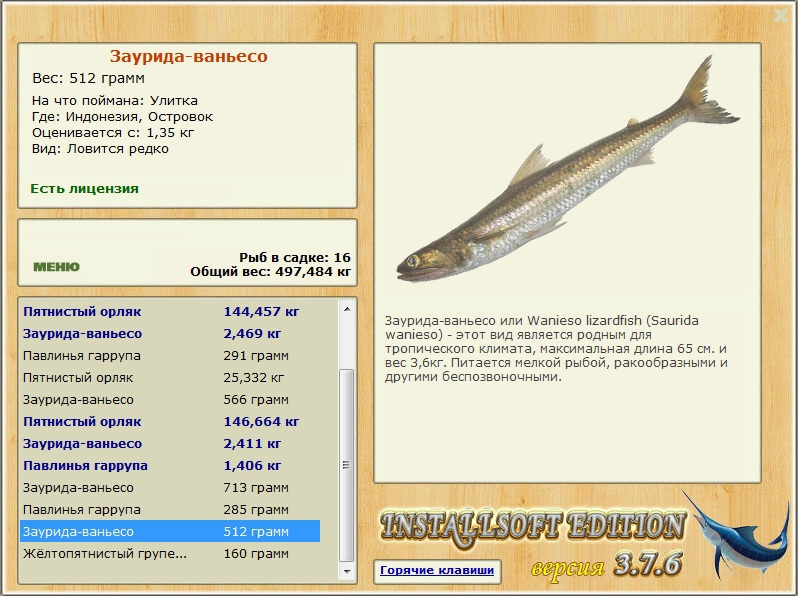Click the Вид: Ловится редко line

pos(100,149)
